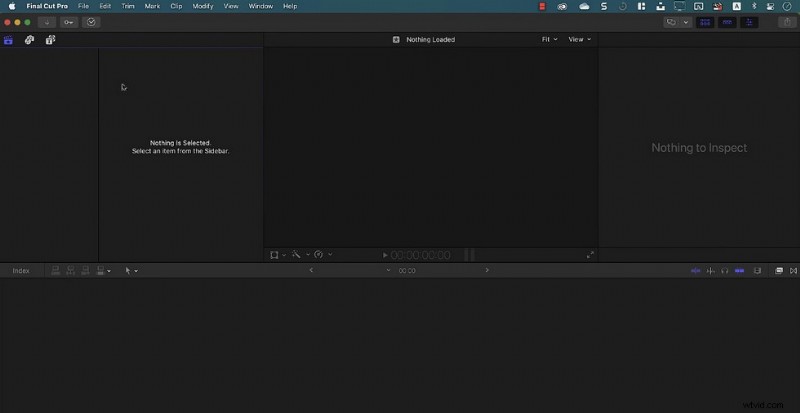Screen dimensions: 800x413
Task: Click the retiming speedometer icon
Action: tap(319, 254)
